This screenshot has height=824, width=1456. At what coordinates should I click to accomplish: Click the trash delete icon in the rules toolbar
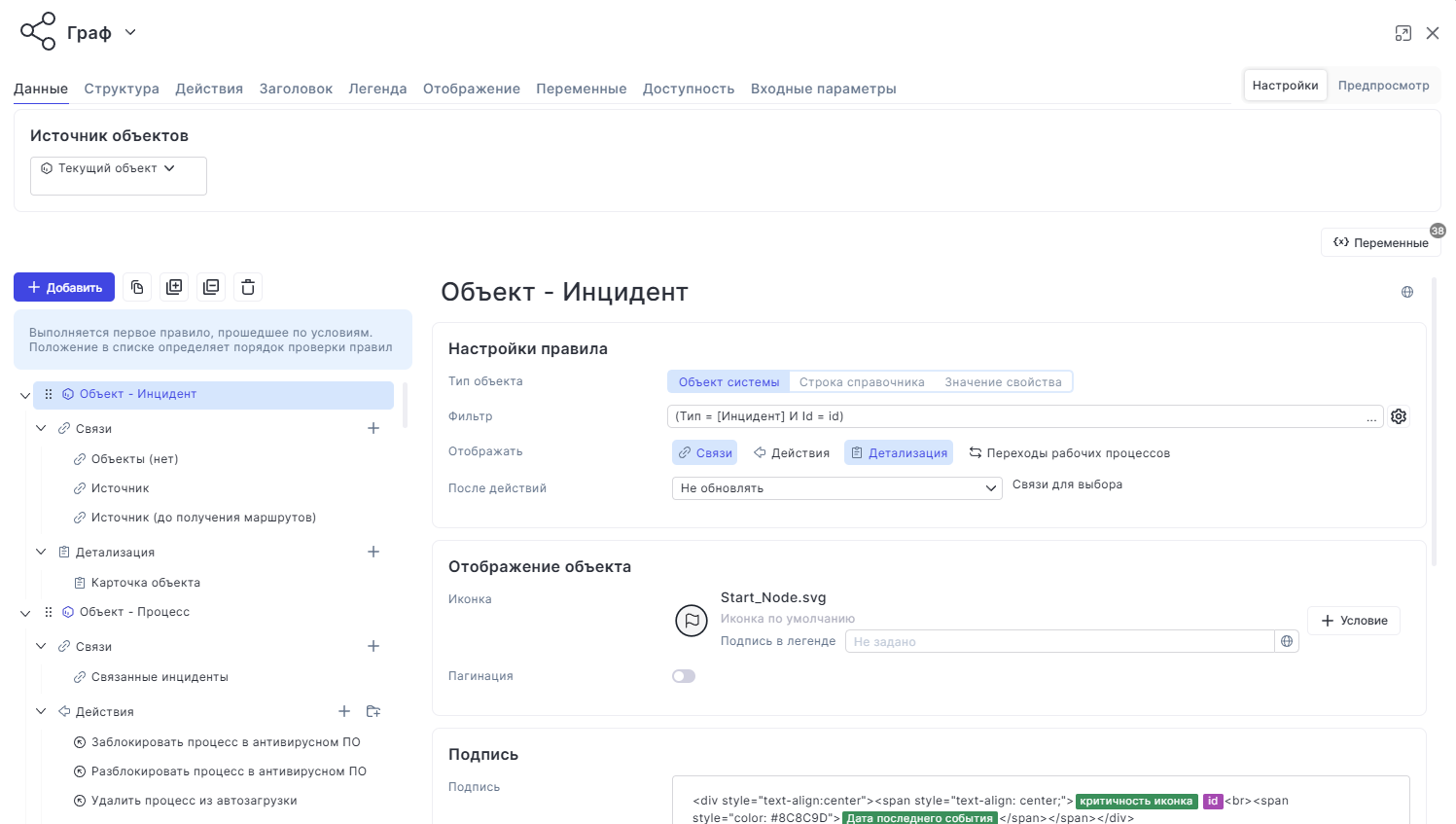248,287
